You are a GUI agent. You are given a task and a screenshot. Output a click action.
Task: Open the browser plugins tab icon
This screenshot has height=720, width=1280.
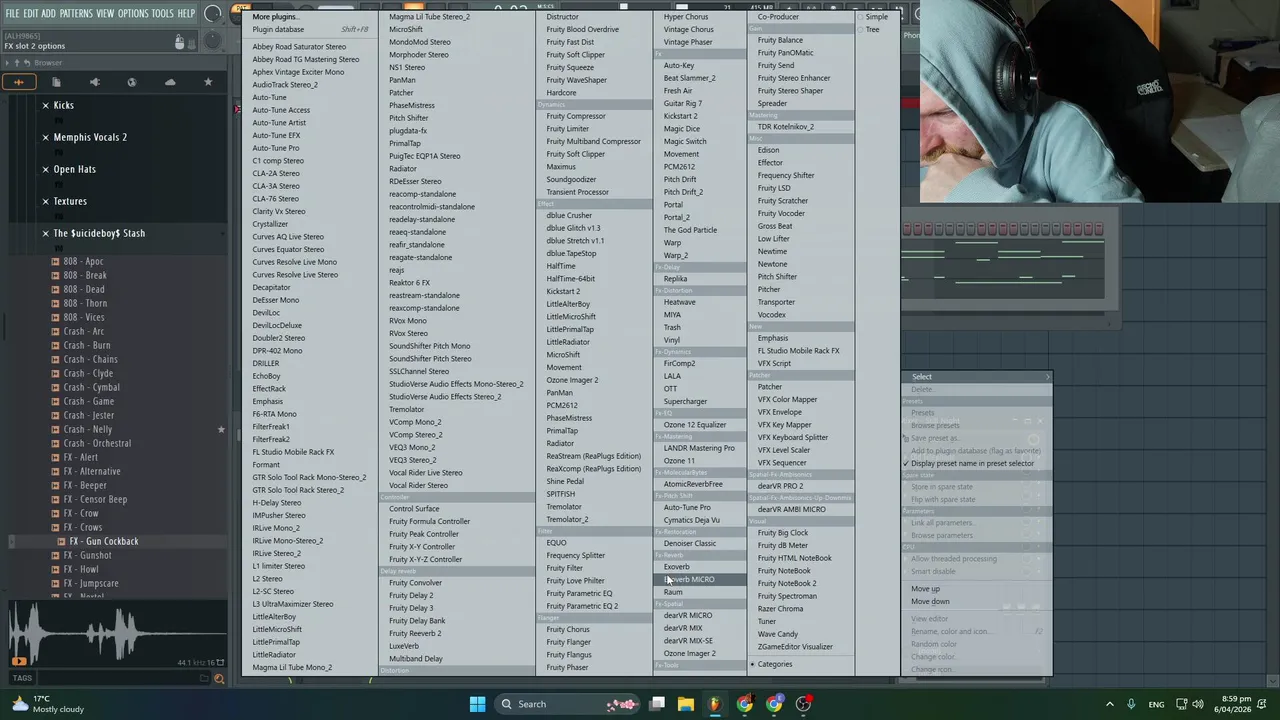coord(94,82)
